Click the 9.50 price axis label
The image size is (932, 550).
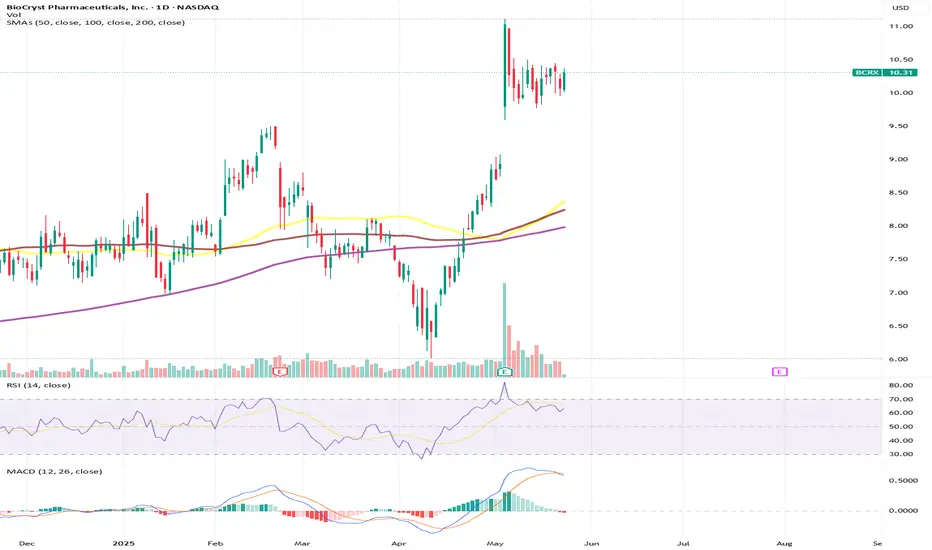tap(901, 126)
